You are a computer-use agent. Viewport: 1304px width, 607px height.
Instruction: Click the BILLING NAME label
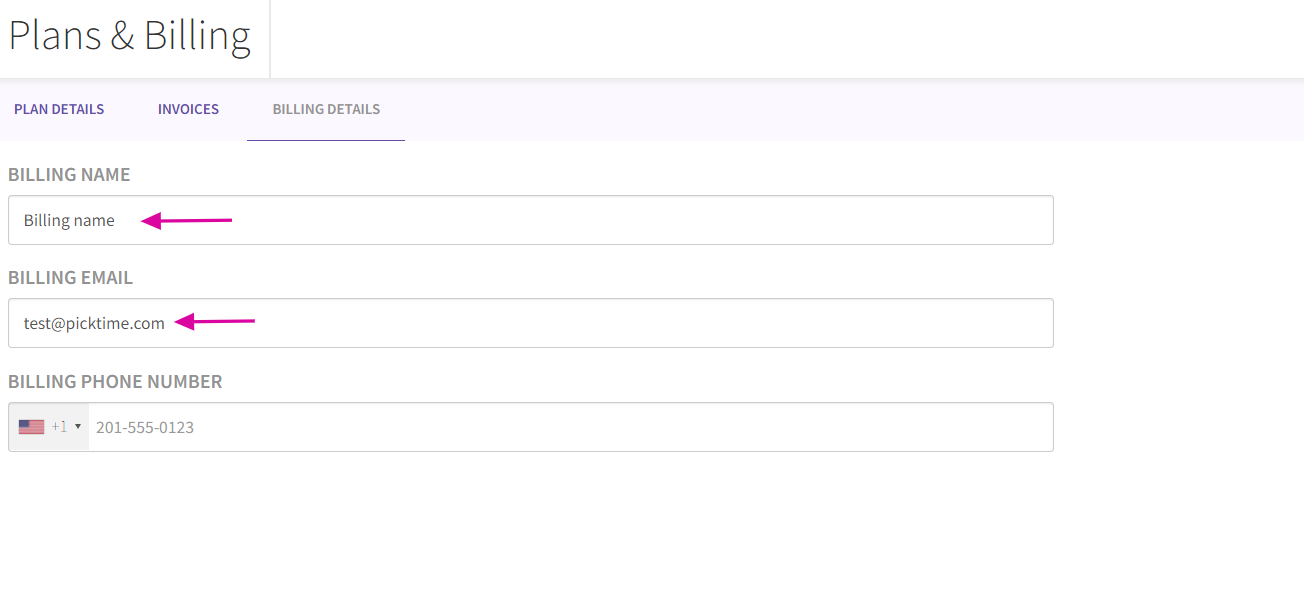pos(69,175)
